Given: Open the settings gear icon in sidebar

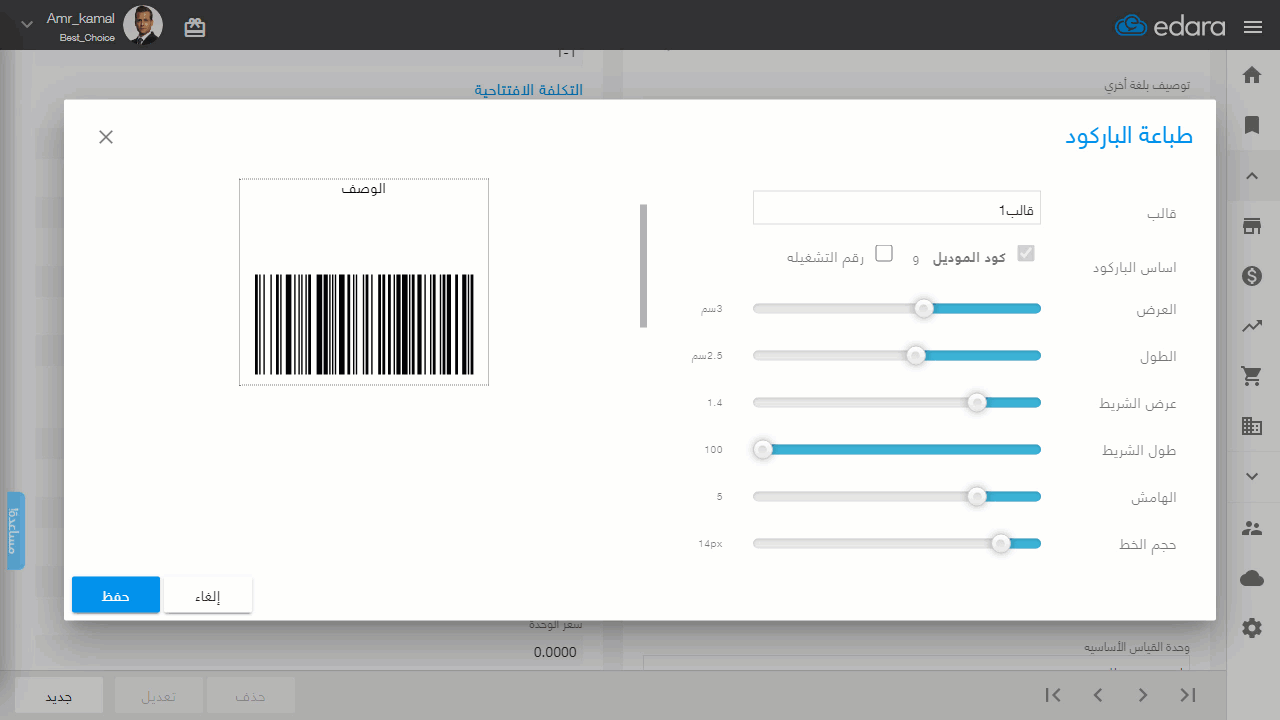Looking at the screenshot, I should 1251,628.
